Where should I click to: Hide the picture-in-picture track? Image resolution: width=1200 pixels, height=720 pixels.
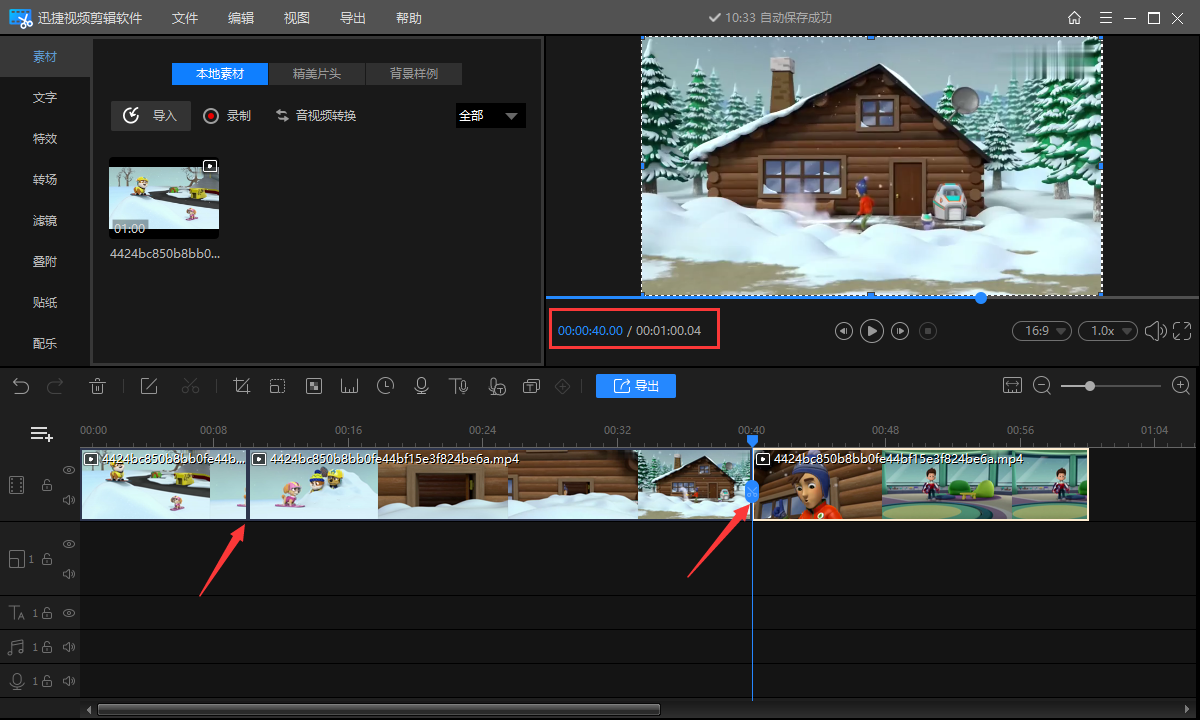69,544
